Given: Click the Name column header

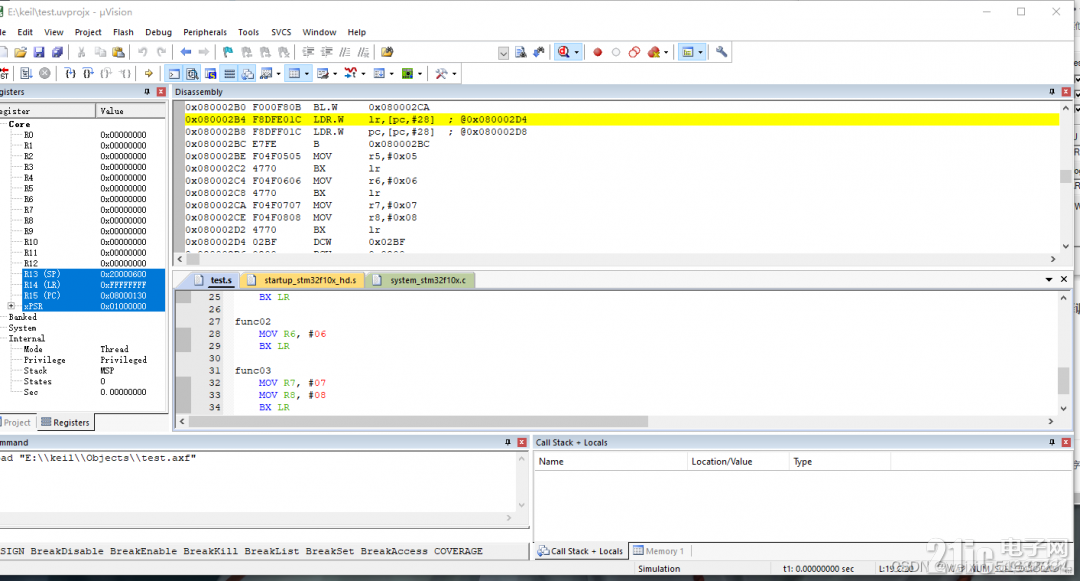Looking at the screenshot, I should click(x=611, y=462).
